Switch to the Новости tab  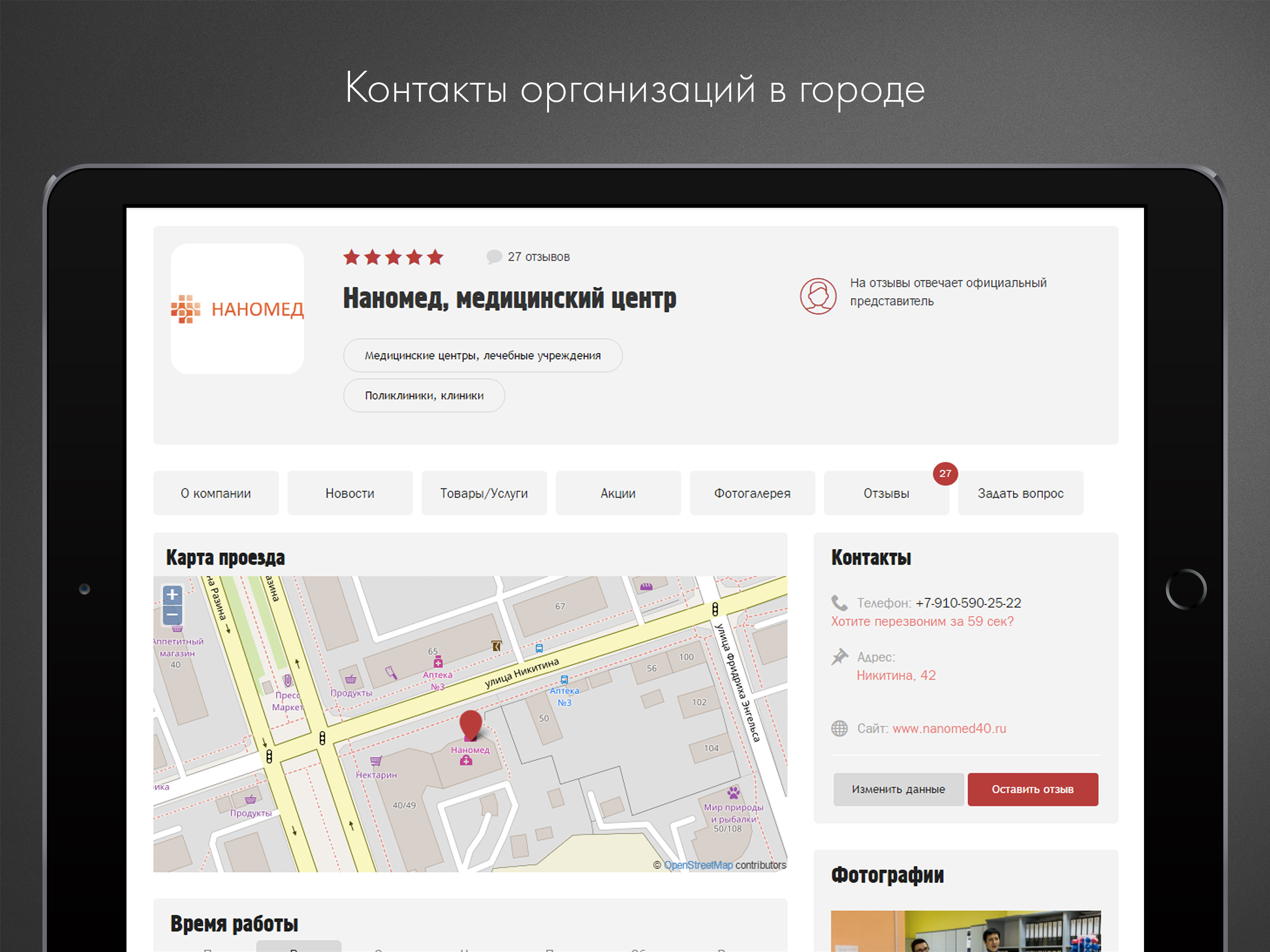click(350, 493)
